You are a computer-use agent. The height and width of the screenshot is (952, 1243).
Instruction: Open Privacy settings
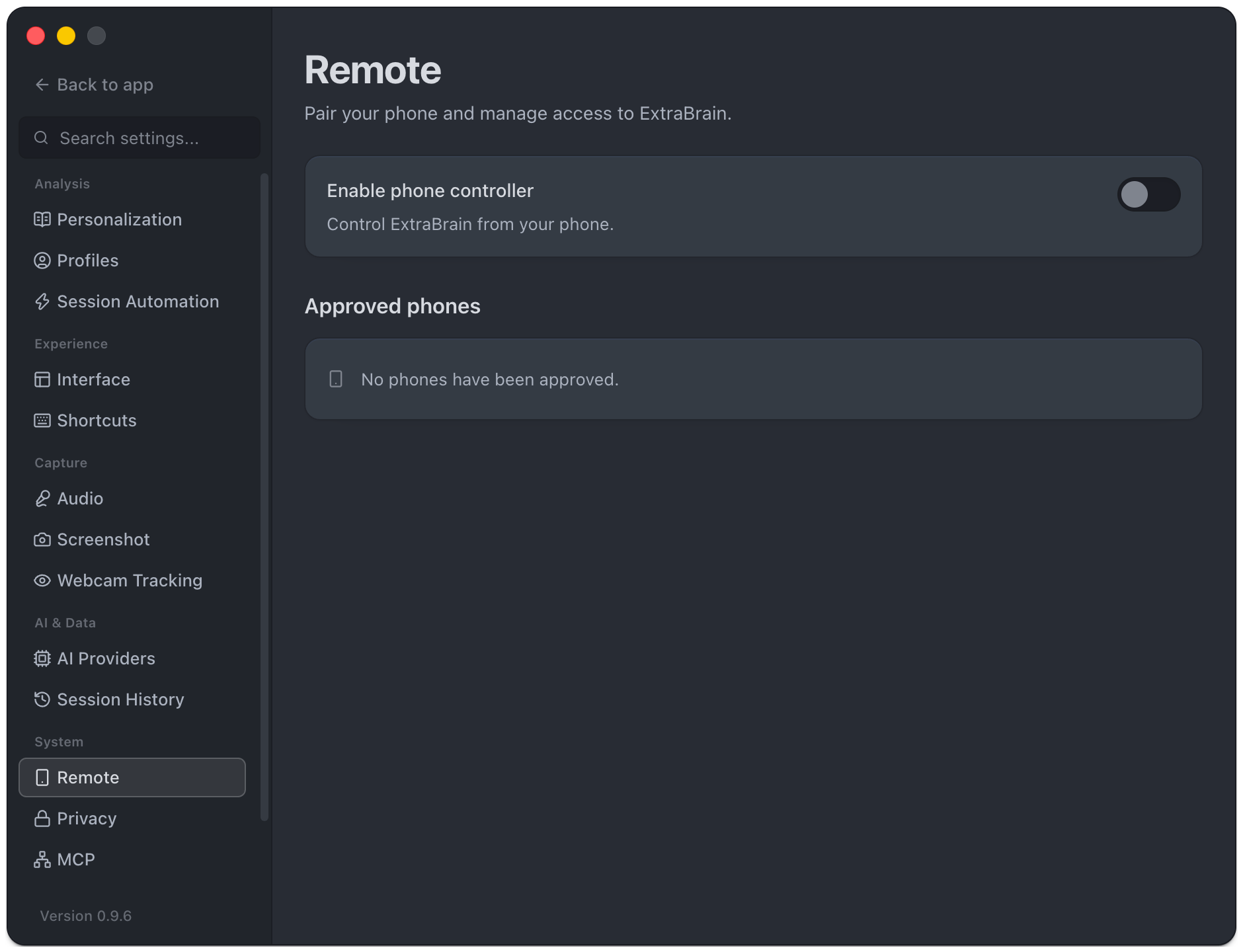click(132, 818)
